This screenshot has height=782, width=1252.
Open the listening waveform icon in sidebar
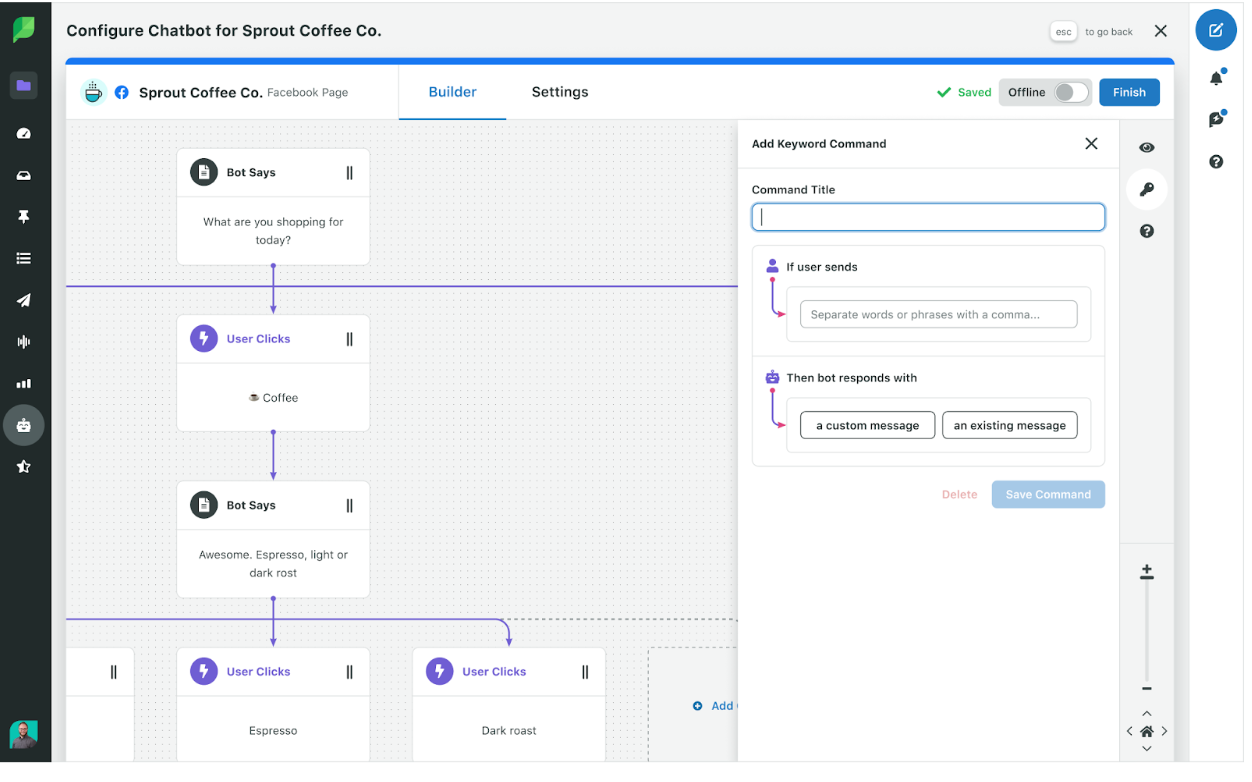[24, 342]
